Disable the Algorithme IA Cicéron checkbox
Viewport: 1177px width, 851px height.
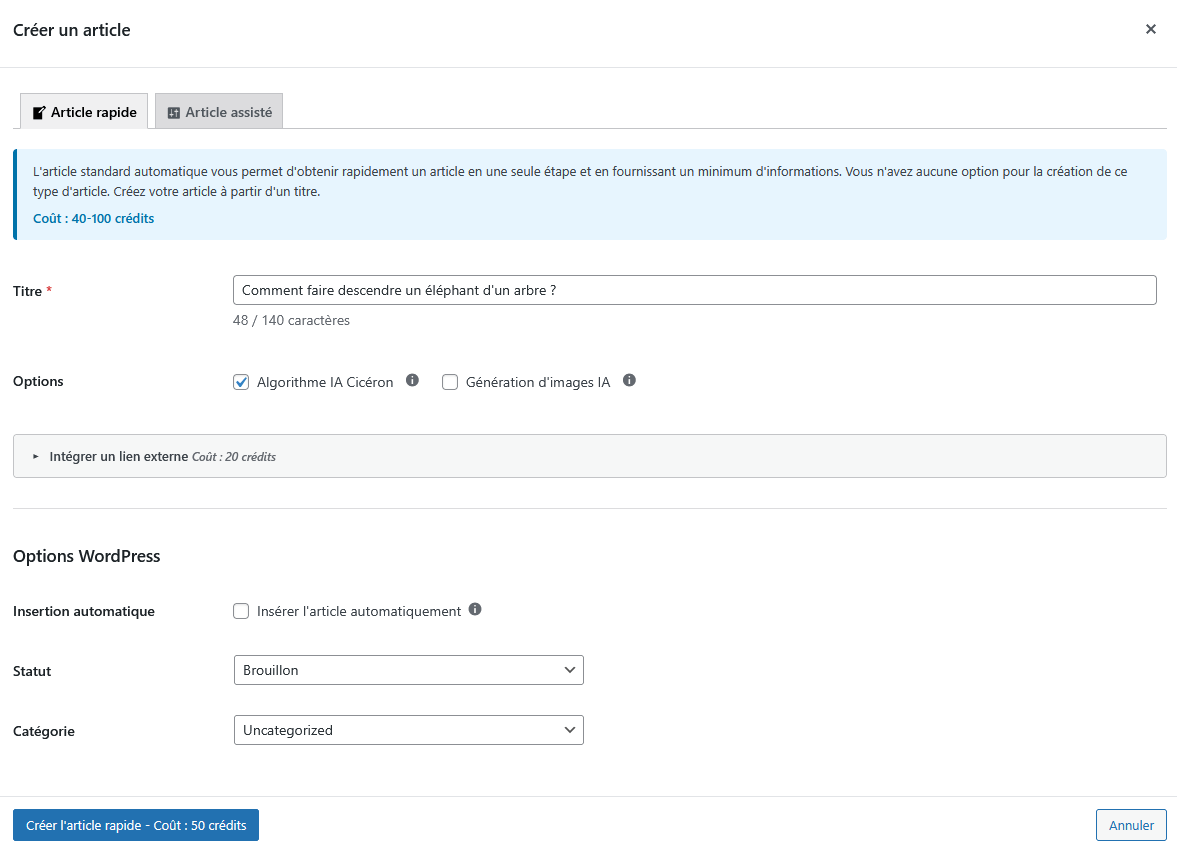241,381
